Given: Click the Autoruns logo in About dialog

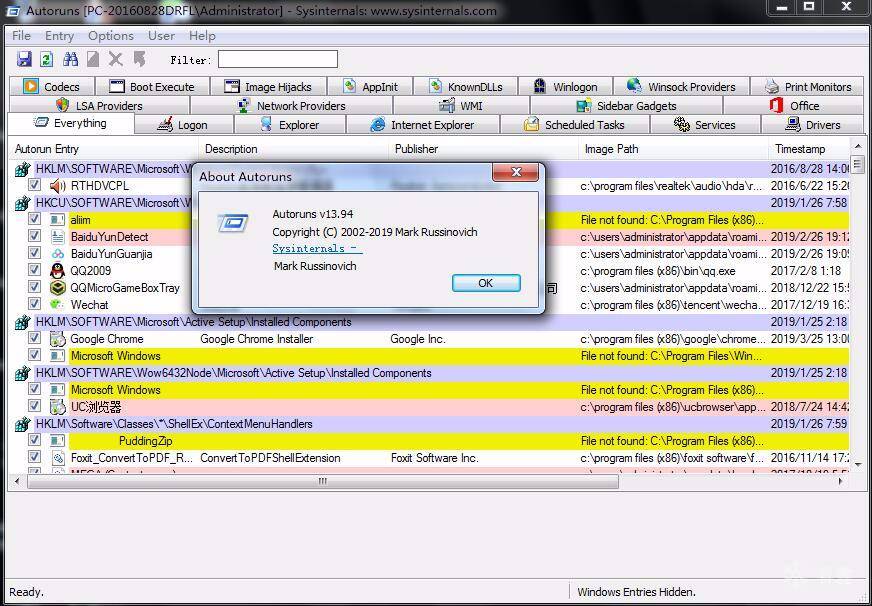Looking at the screenshot, I should click(x=232, y=223).
